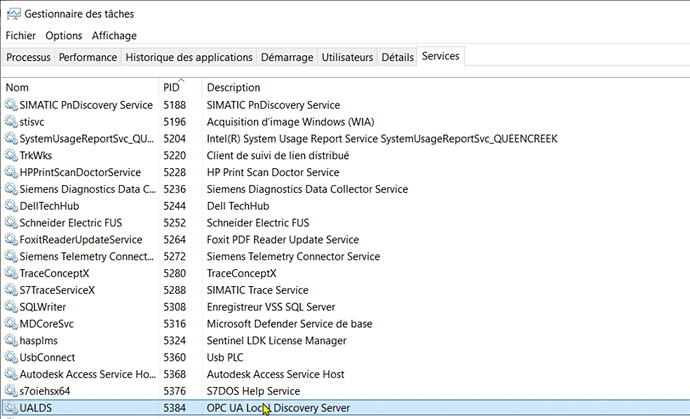Click PID value 5384
The width and height of the screenshot is (690, 419).
click(x=175, y=408)
